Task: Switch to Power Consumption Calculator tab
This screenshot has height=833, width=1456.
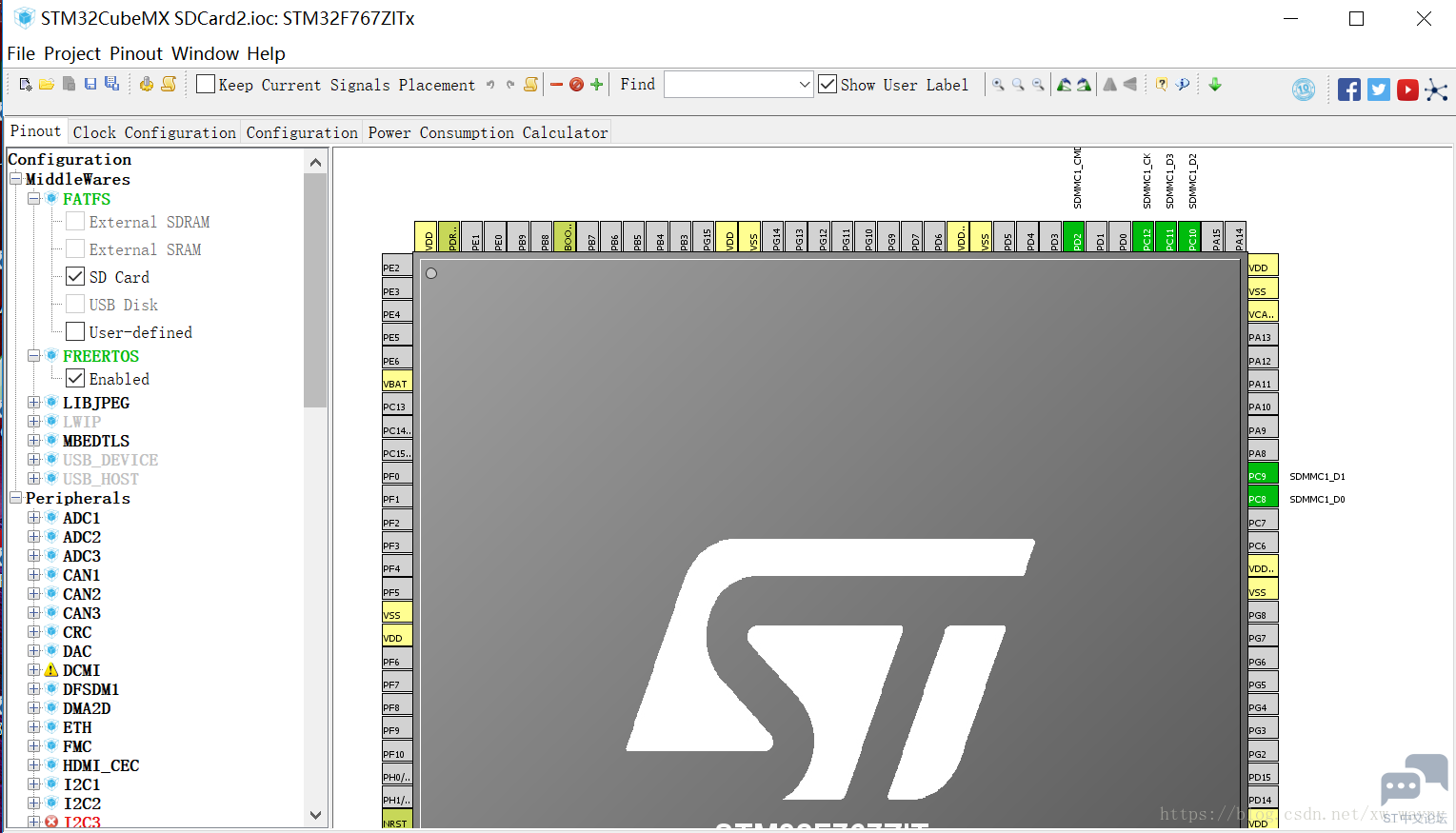Action: [488, 132]
